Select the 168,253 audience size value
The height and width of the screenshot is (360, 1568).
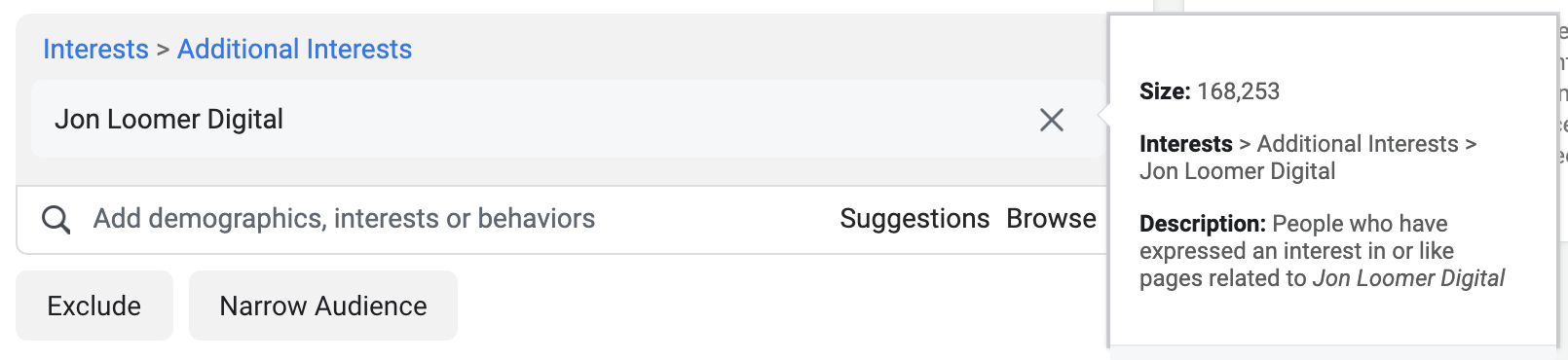(1239, 91)
